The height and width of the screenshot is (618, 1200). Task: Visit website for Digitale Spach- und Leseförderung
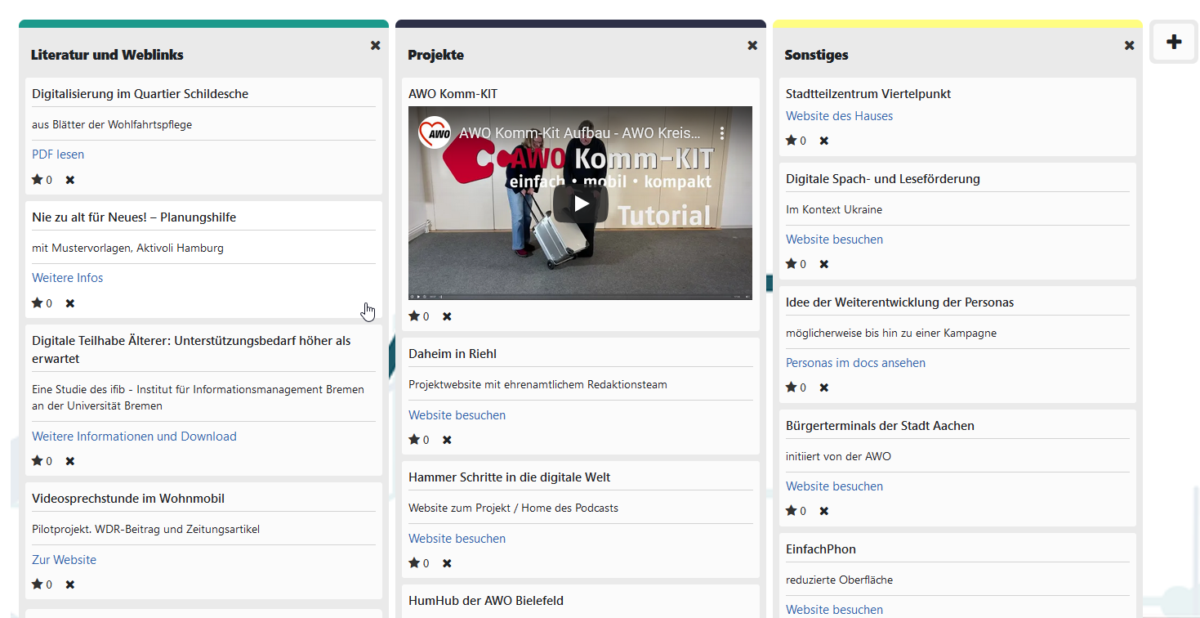(x=834, y=239)
